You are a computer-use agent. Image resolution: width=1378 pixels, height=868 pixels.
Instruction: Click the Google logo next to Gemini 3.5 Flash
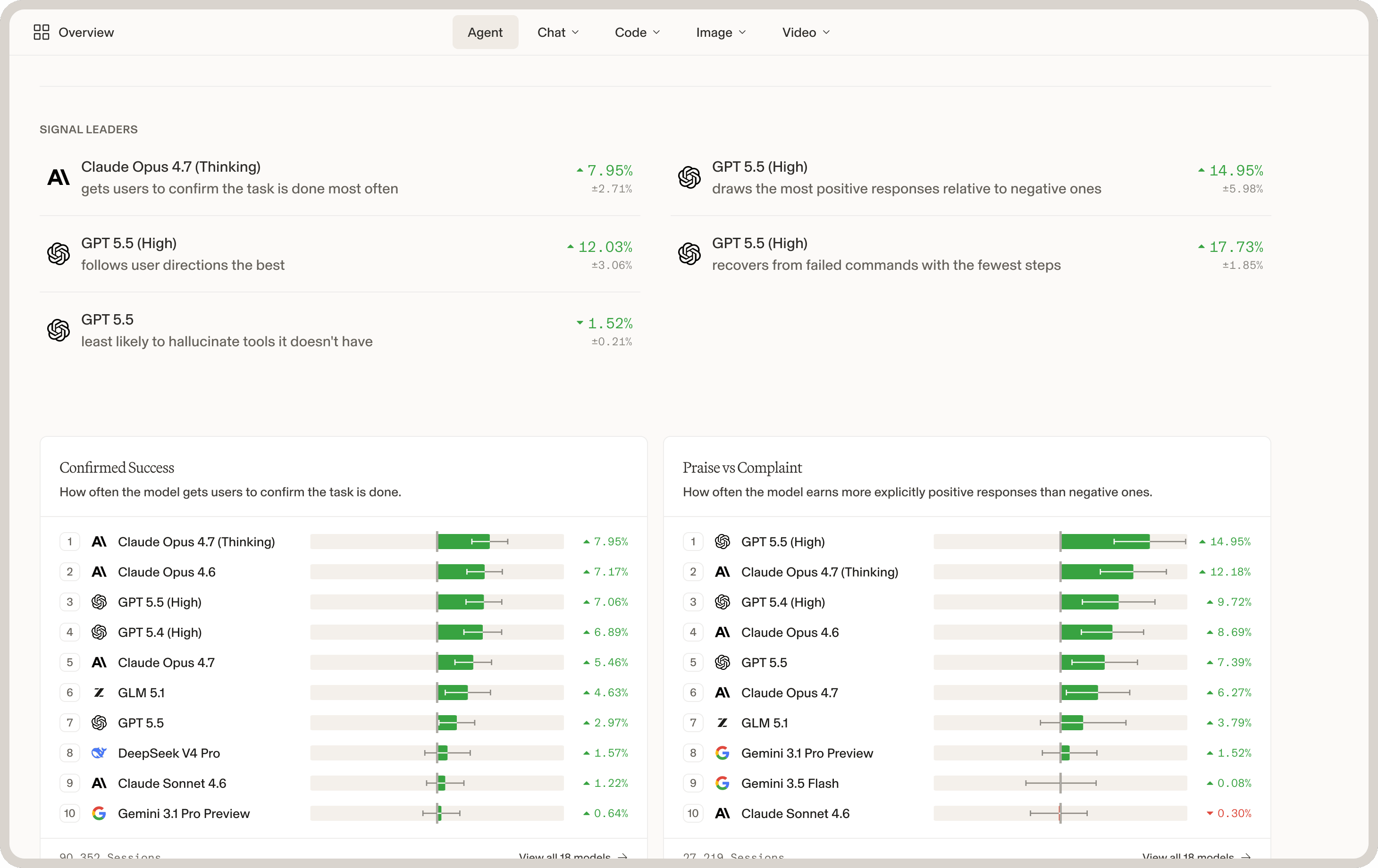(x=722, y=783)
